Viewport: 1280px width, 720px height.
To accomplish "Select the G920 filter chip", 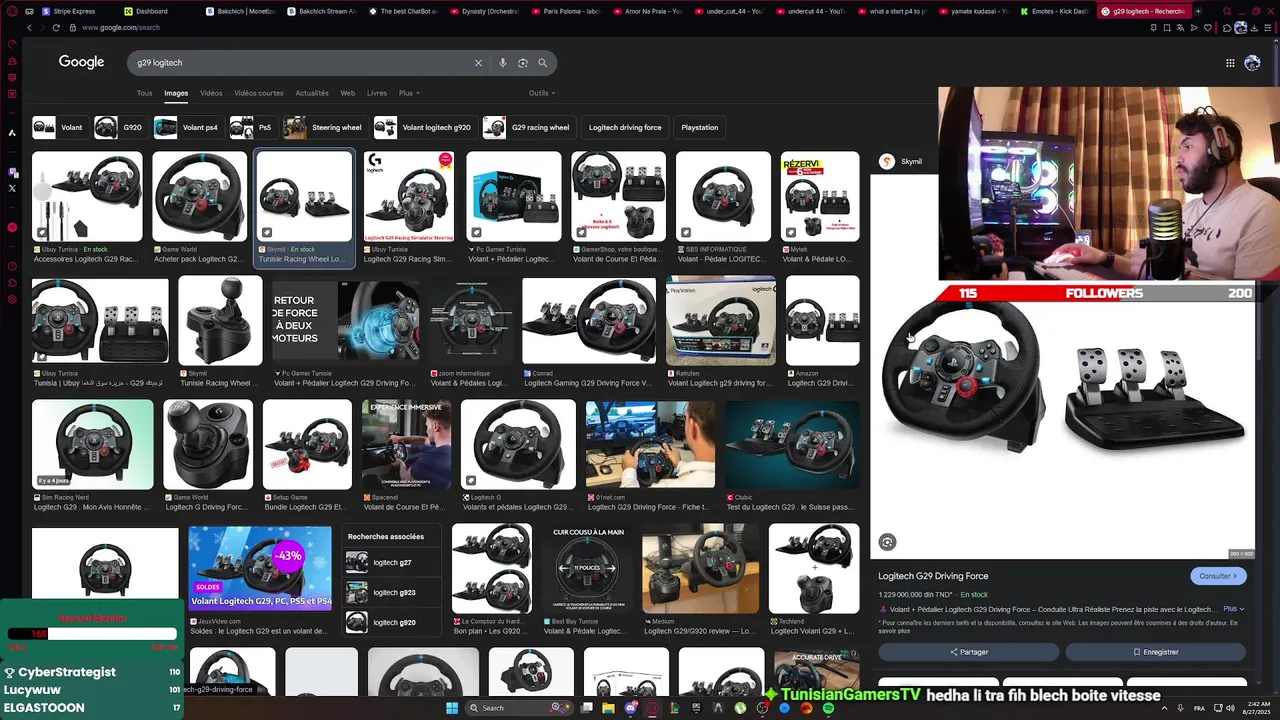I will pos(119,127).
